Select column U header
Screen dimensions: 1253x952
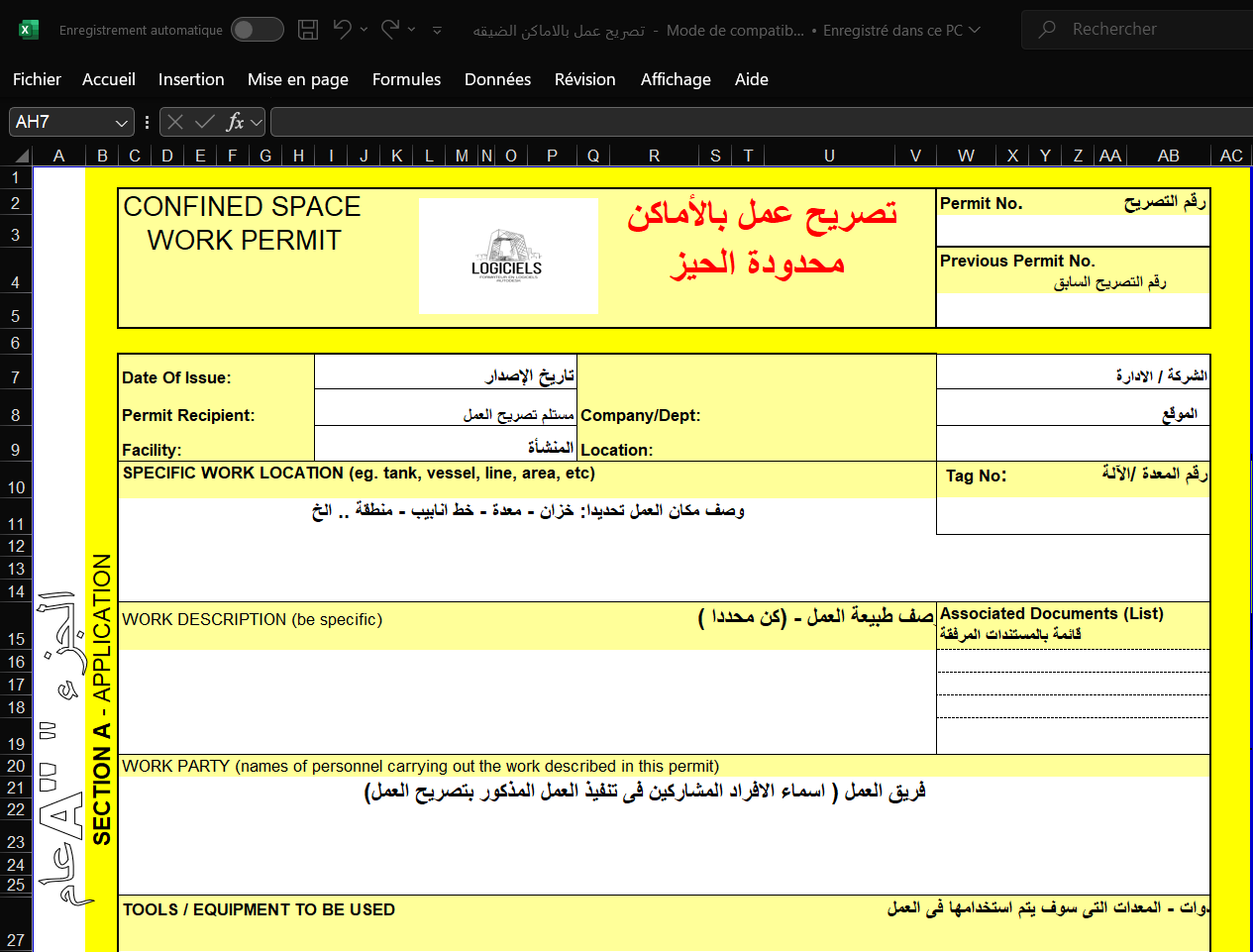829,156
